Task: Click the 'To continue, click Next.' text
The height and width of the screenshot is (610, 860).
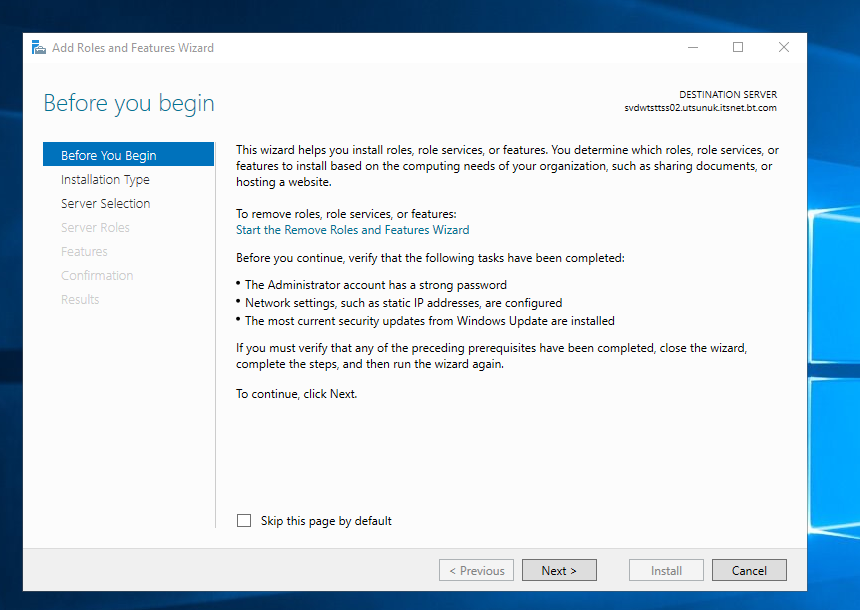Action: coord(297,394)
